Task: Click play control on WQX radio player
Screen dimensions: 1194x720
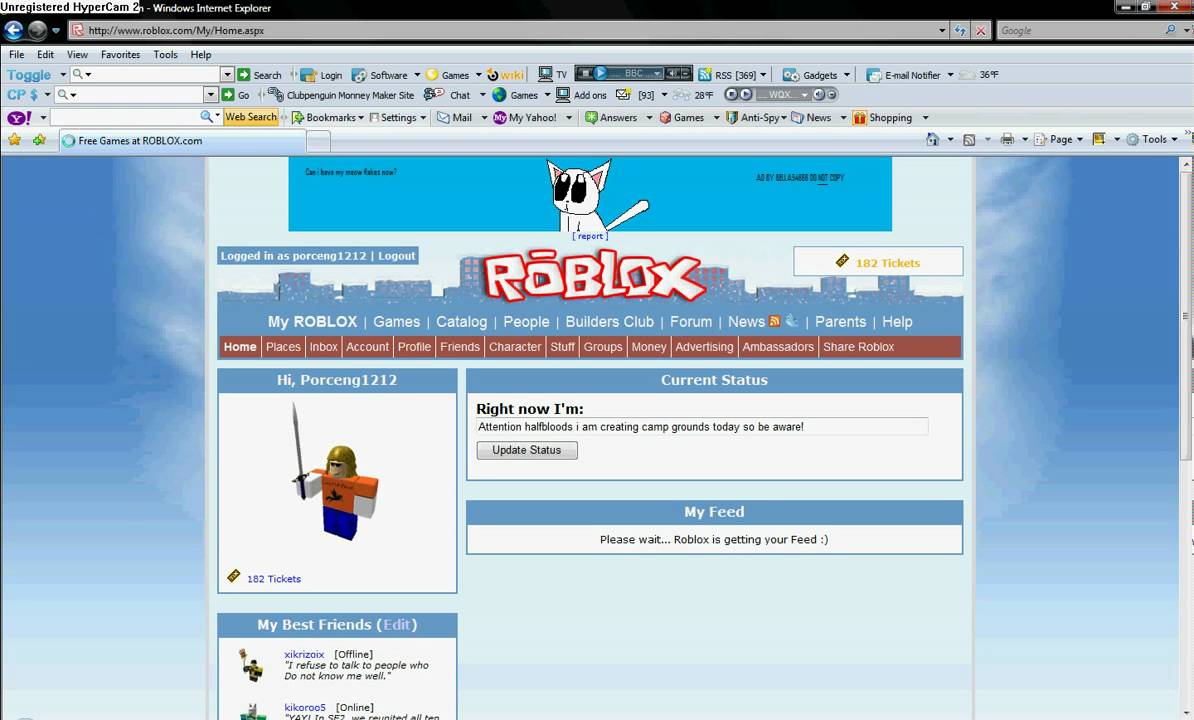Action: [x=746, y=94]
